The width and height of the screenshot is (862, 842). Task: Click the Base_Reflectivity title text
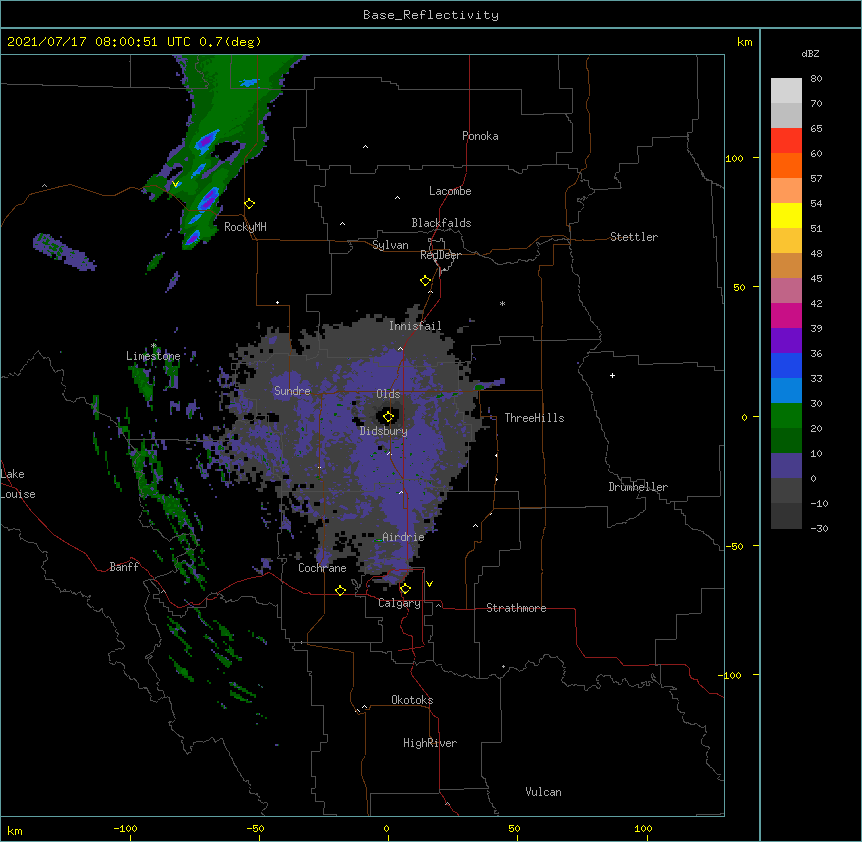click(x=430, y=15)
